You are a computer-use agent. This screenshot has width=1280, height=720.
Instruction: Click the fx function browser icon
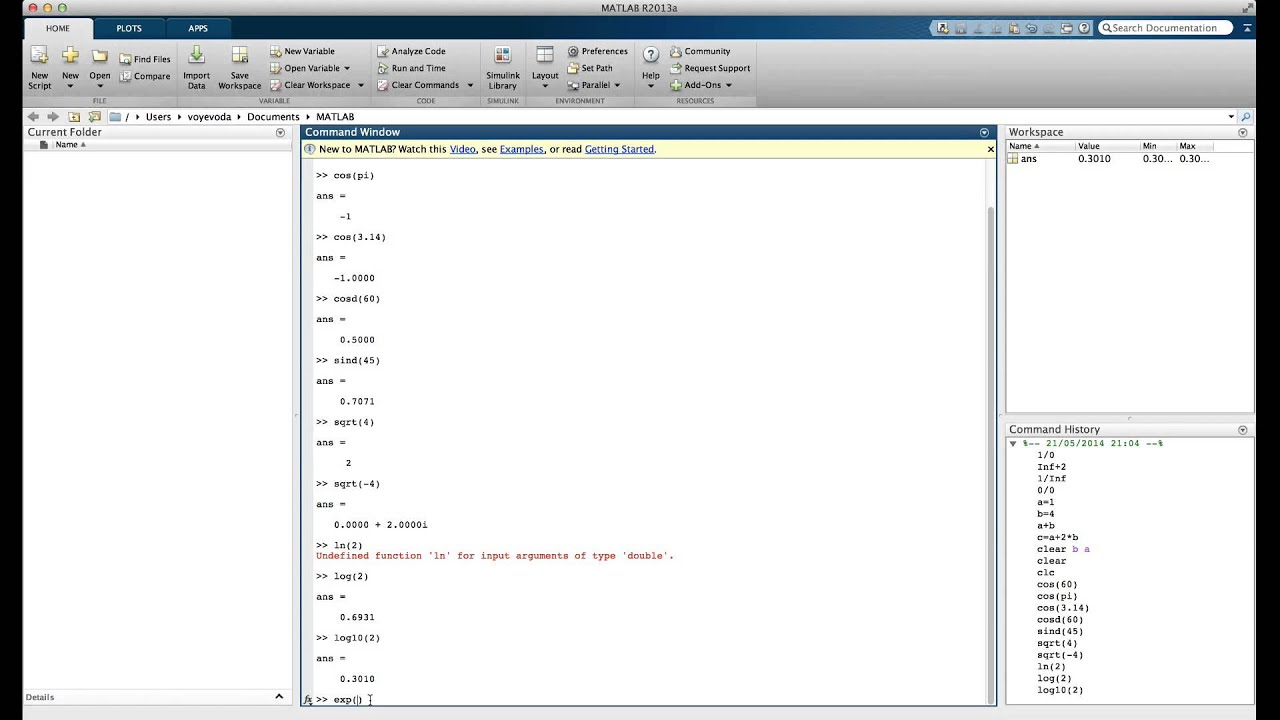(308, 700)
